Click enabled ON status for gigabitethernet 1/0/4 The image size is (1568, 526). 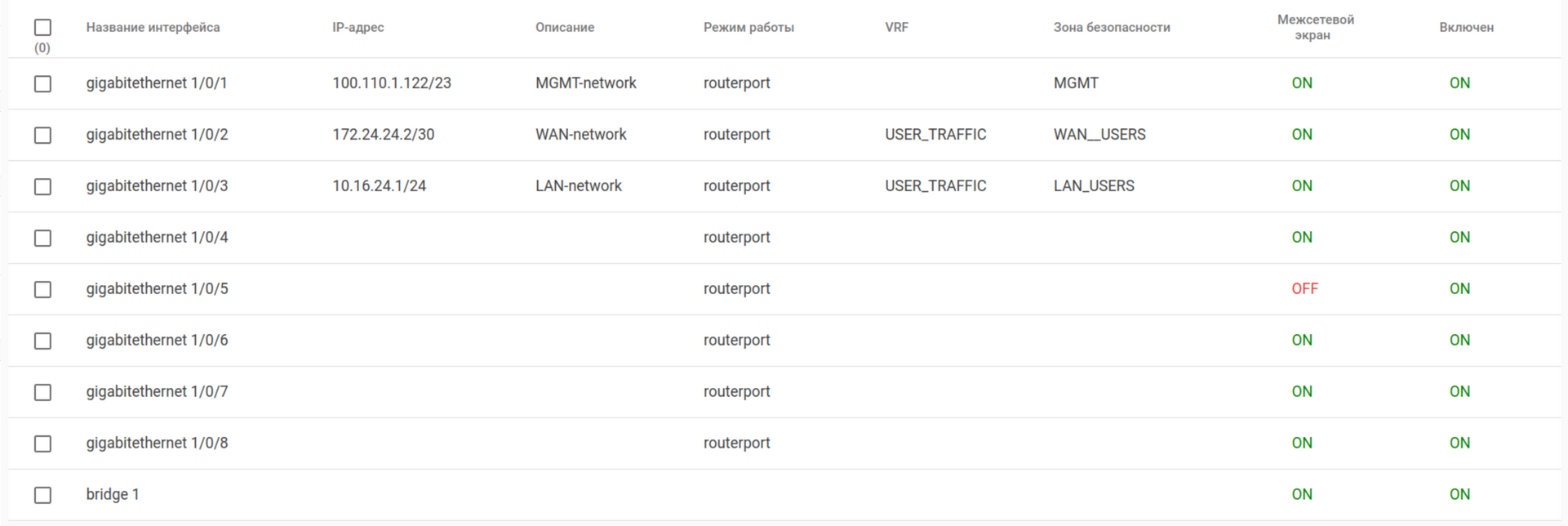pos(1459,238)
